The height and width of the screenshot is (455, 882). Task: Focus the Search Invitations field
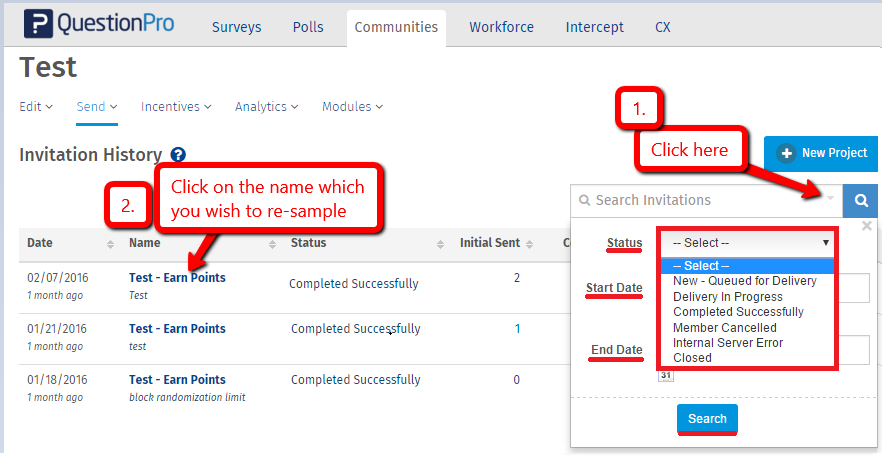(700, 200)
